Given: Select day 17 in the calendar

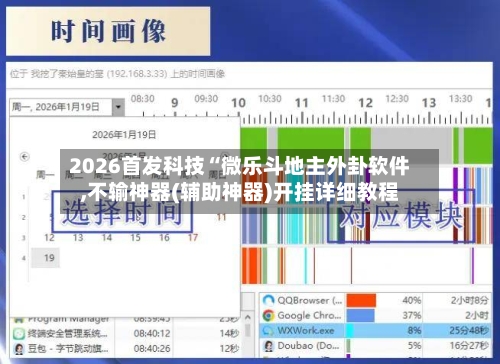Looking at the screenshot, I should pyautogui.click(x=193, y=238).
